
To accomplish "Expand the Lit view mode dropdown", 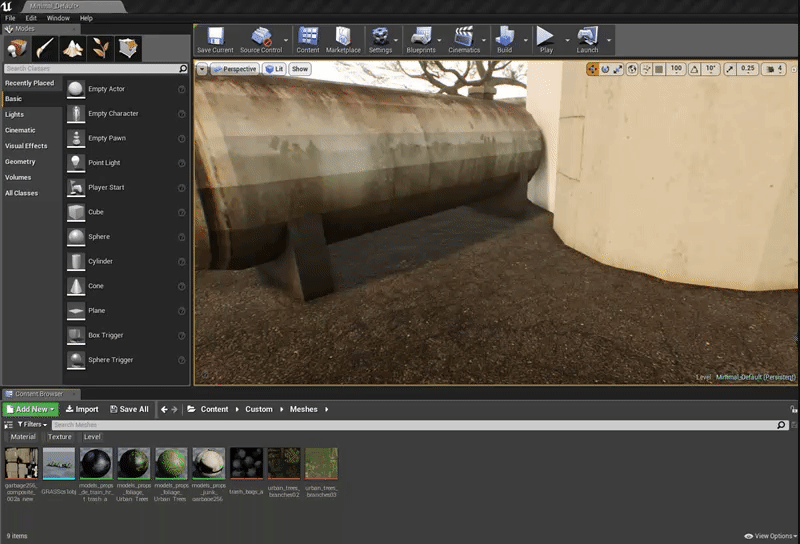I will tap(275, 69).
